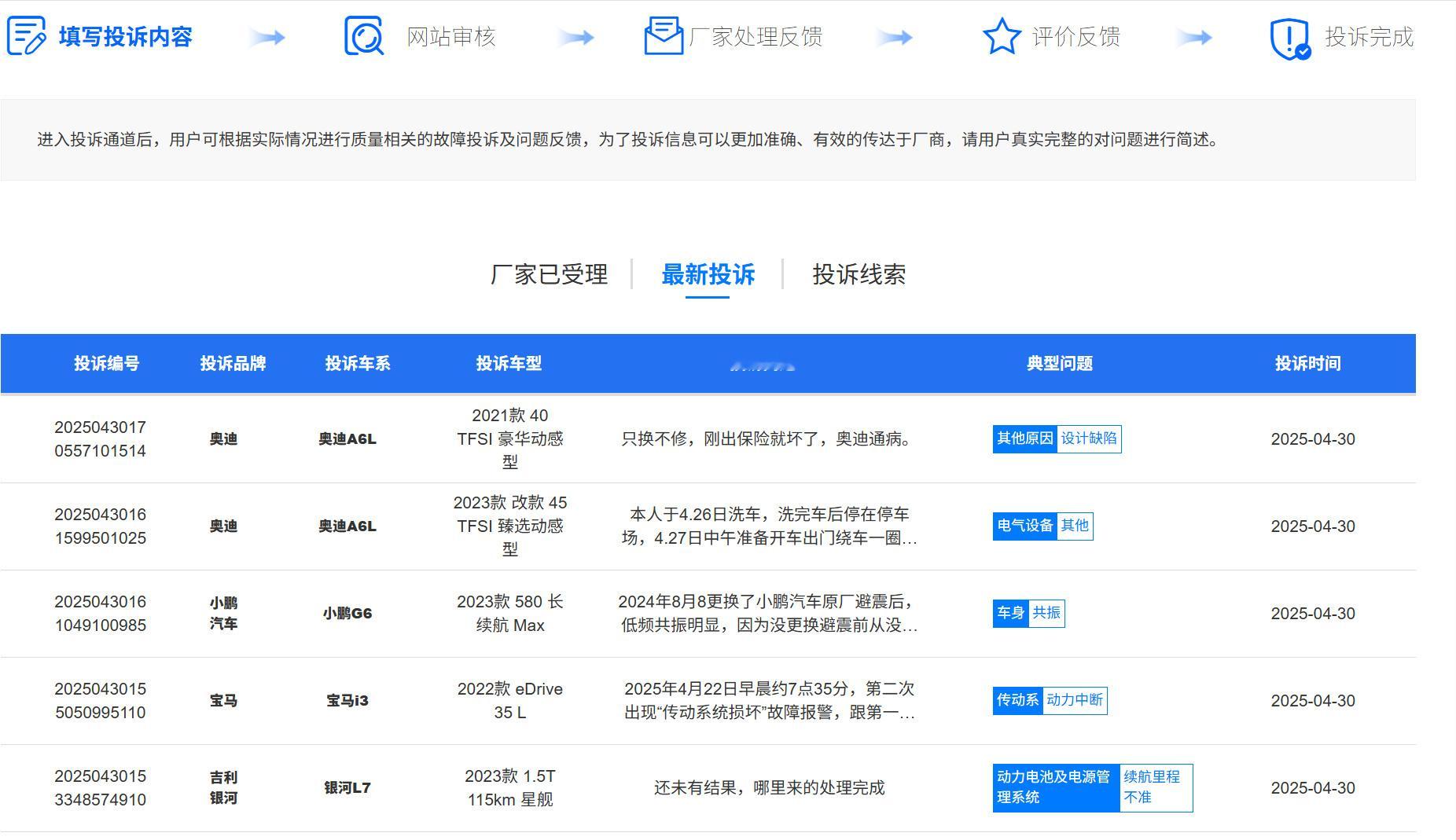Open complaint number 20250430153348574910
Screen dimensions: 1456x840
point(100,788)
